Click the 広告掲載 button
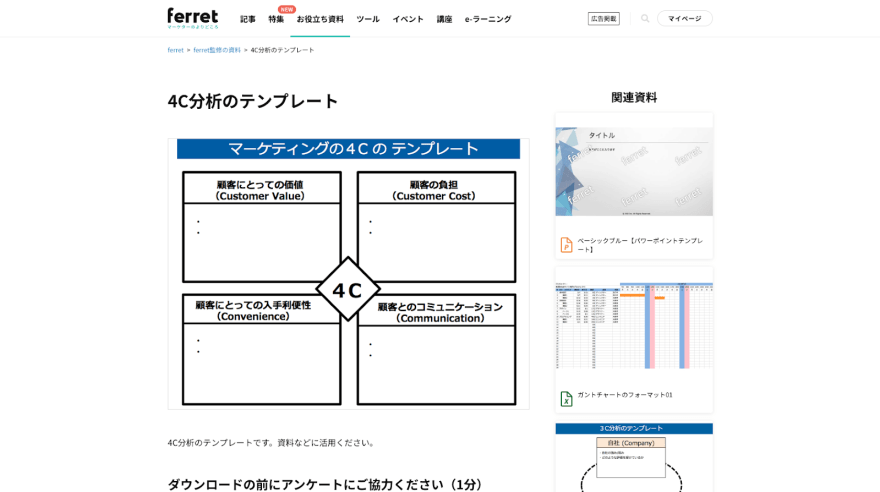 click(603, 19)
